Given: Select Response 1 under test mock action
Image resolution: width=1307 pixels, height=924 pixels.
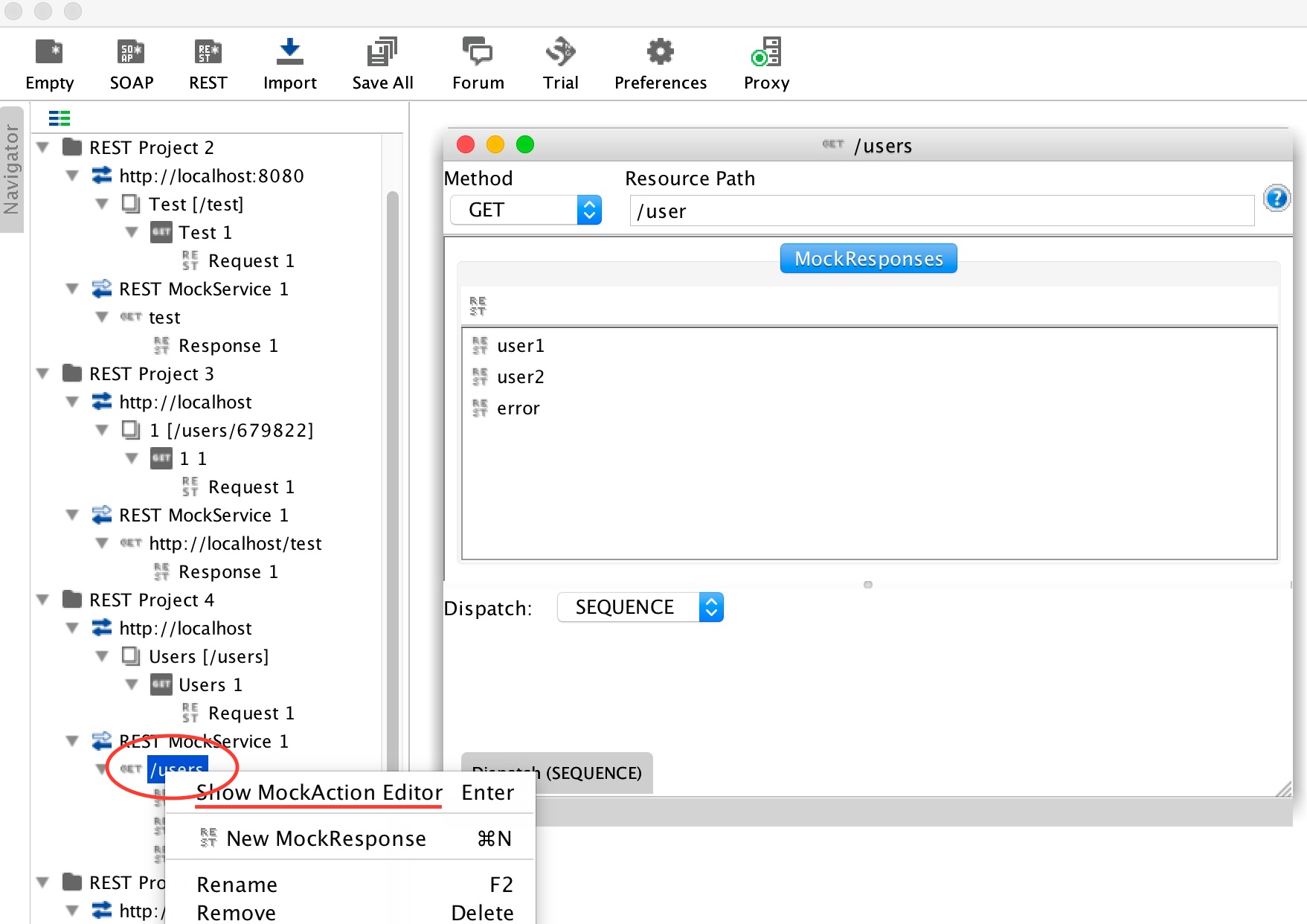Looking at the screenshot, I should [228, 345].
